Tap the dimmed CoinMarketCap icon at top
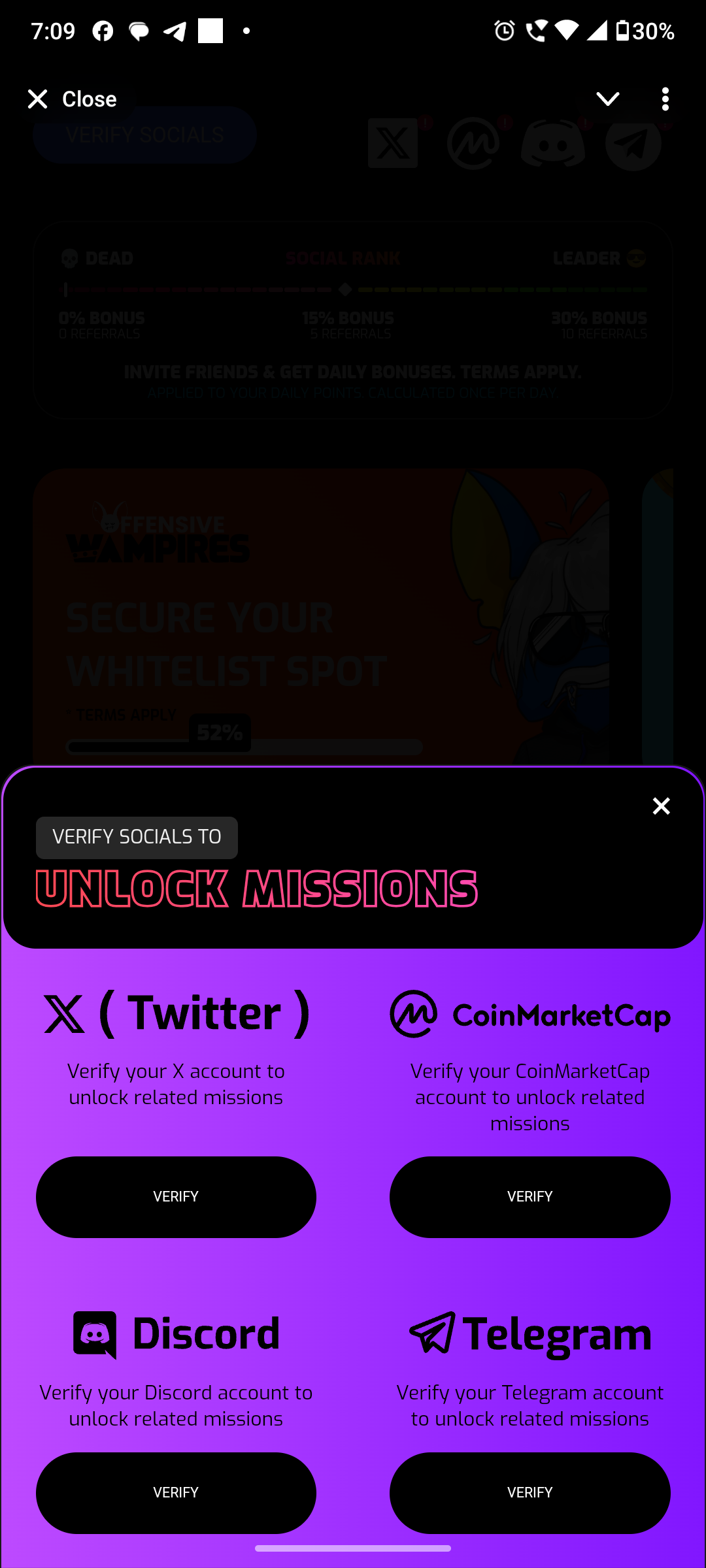This screenshot has height=1568, width=706. 473,144
